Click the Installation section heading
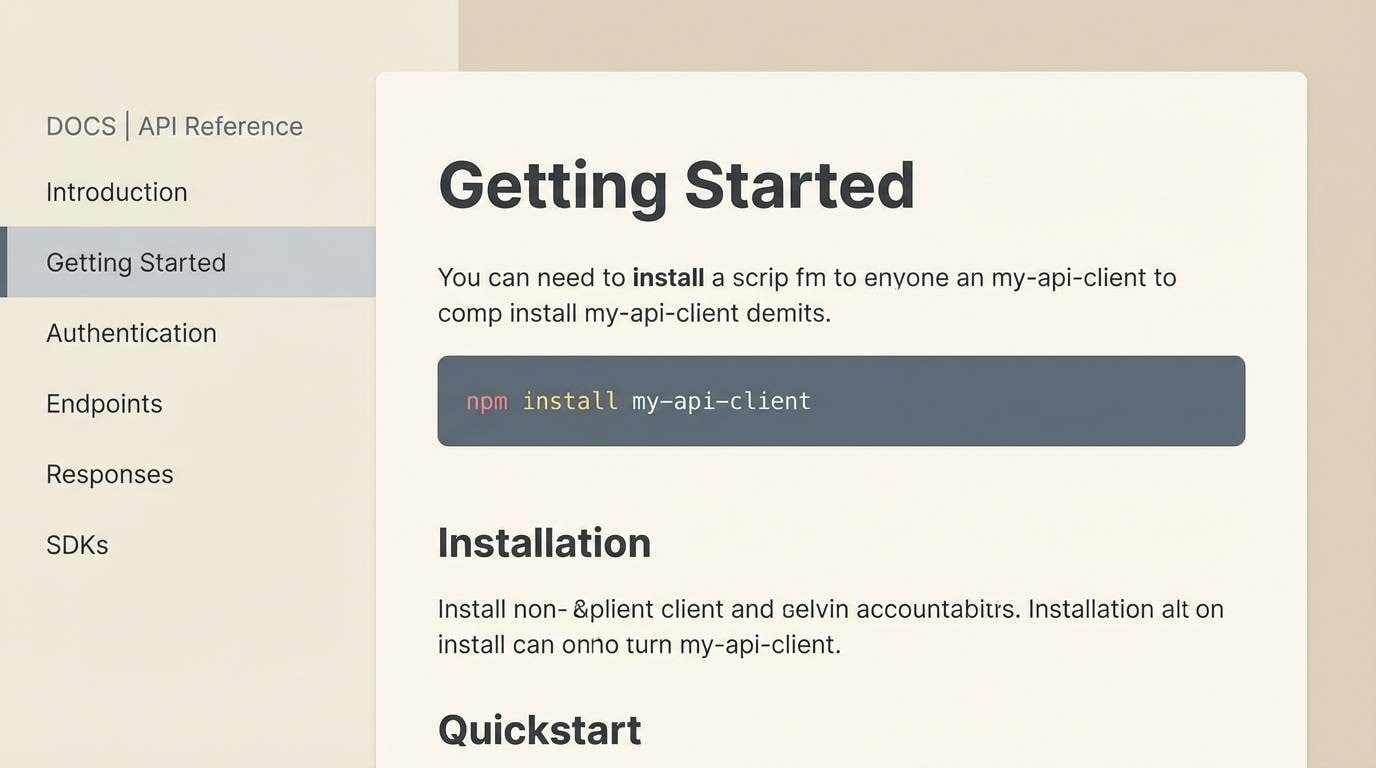Image resolution: width=1376 pixels, height=768 pixels. (x=544, y=542)
